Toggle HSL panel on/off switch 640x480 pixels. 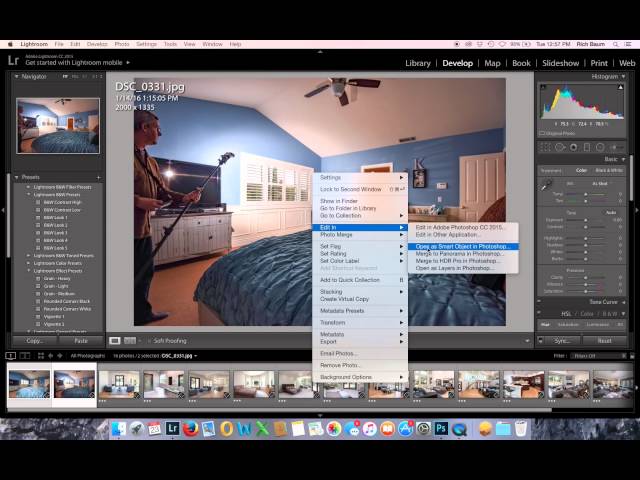click(539, 313)
